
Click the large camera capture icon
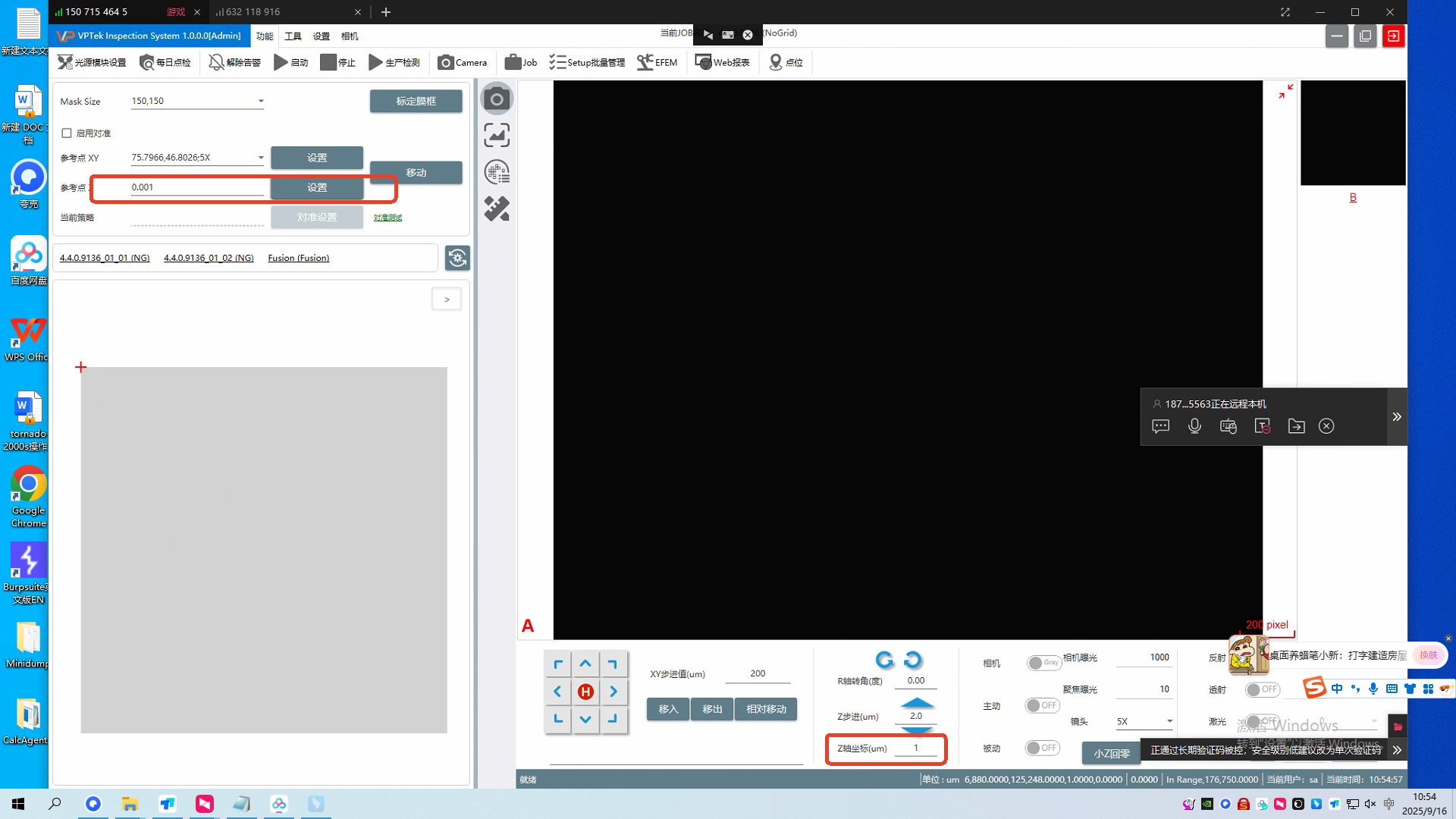point(497,99)
